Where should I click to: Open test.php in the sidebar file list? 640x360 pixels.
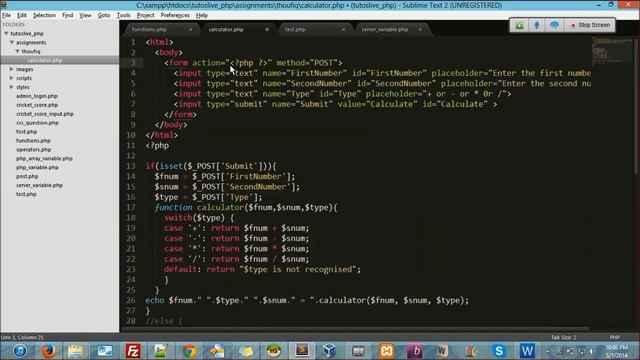26,194
